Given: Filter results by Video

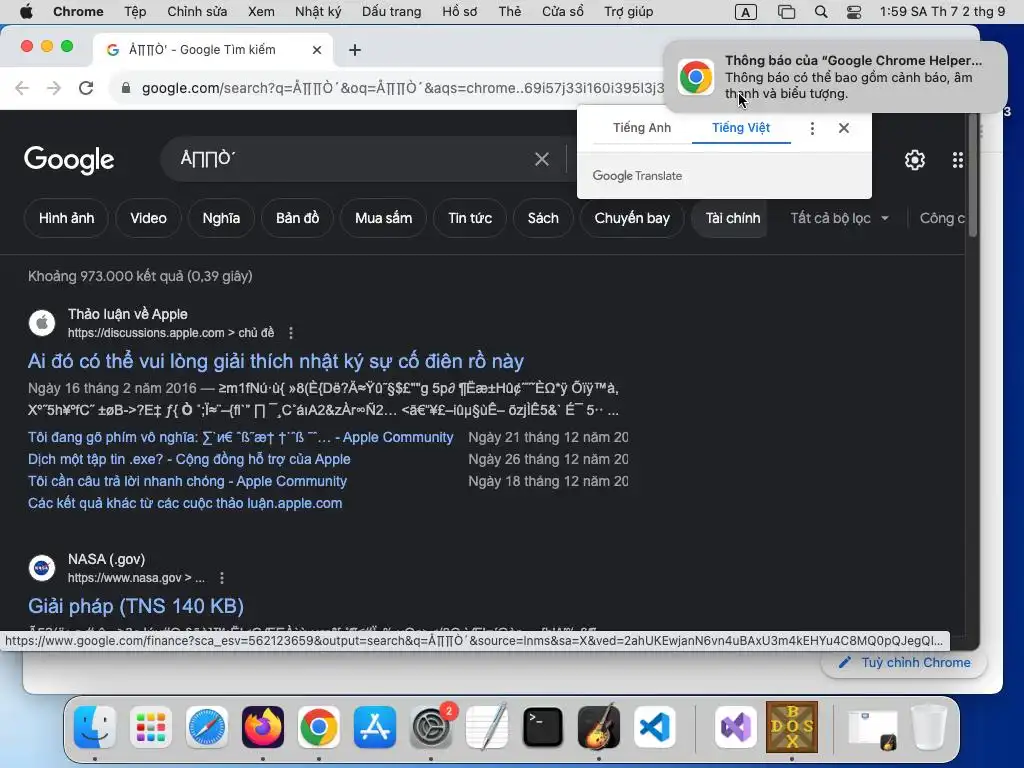Looking at the screenshot, I should (x=148, y=218).
